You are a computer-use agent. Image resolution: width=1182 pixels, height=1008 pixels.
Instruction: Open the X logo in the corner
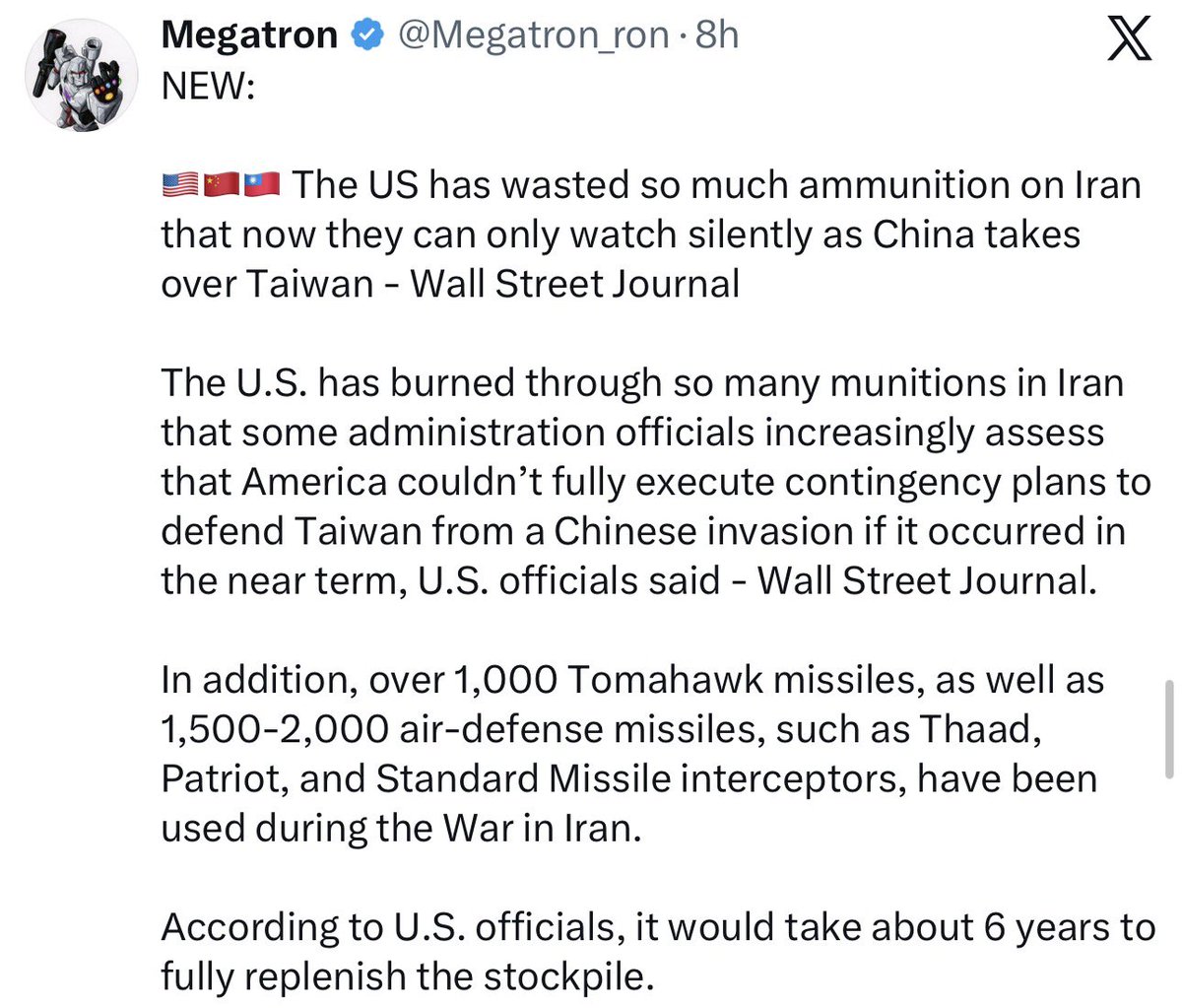click(x=1129, y=40)
